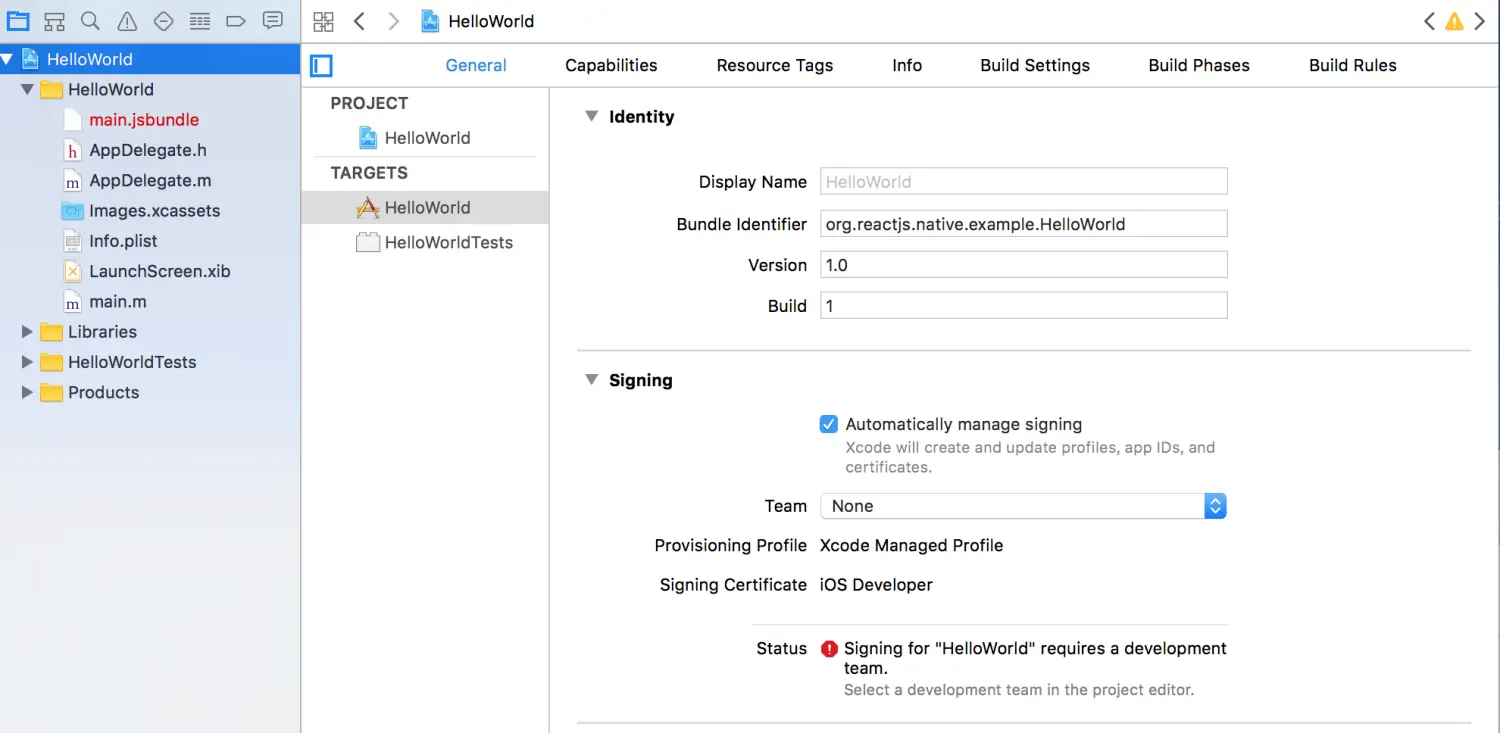Select main.jsbundle in the file list
This screenshot has height=733, width=1500.
144,120
